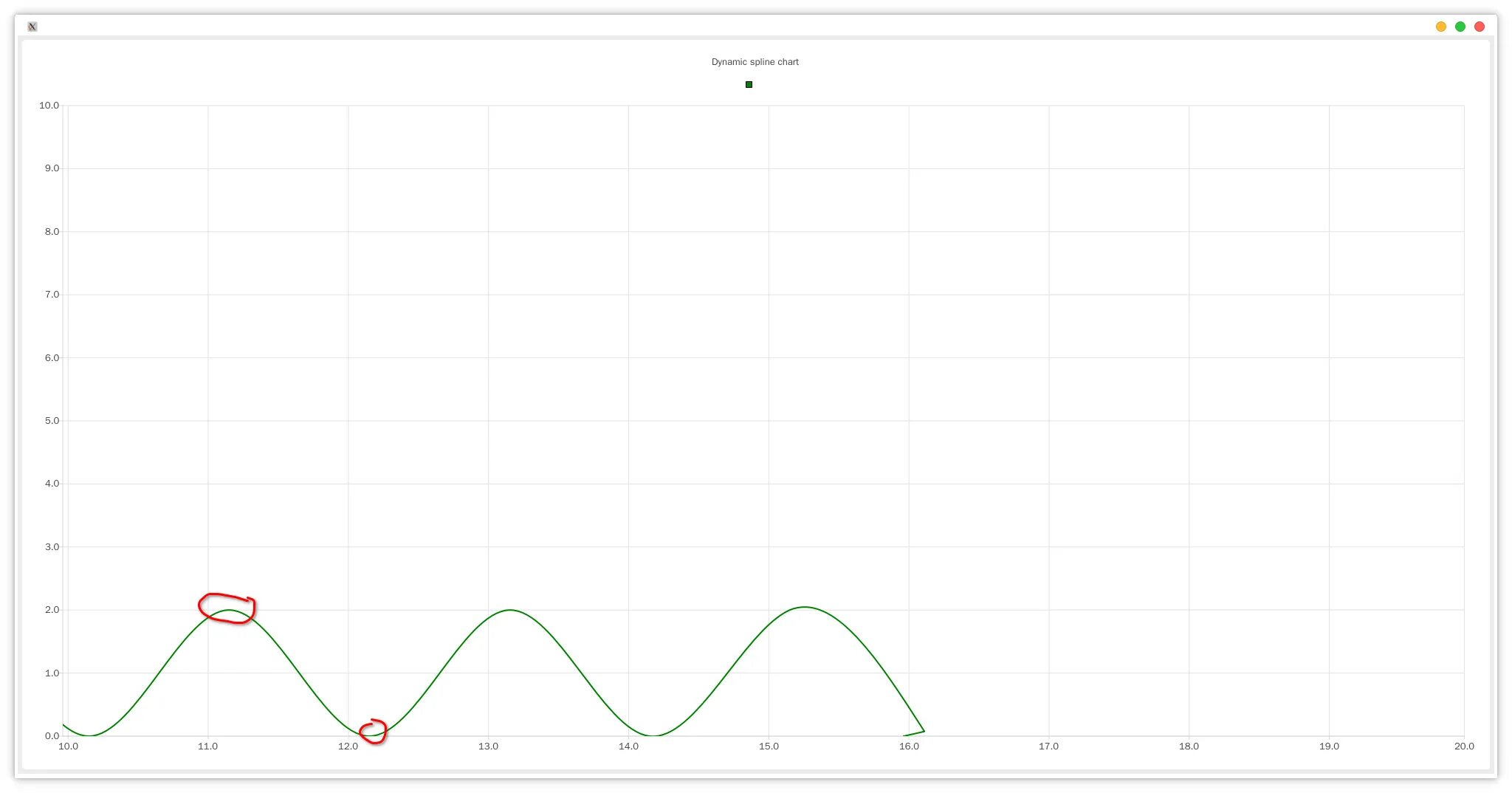Click the X11 window icon in title bar

point(32,27)
